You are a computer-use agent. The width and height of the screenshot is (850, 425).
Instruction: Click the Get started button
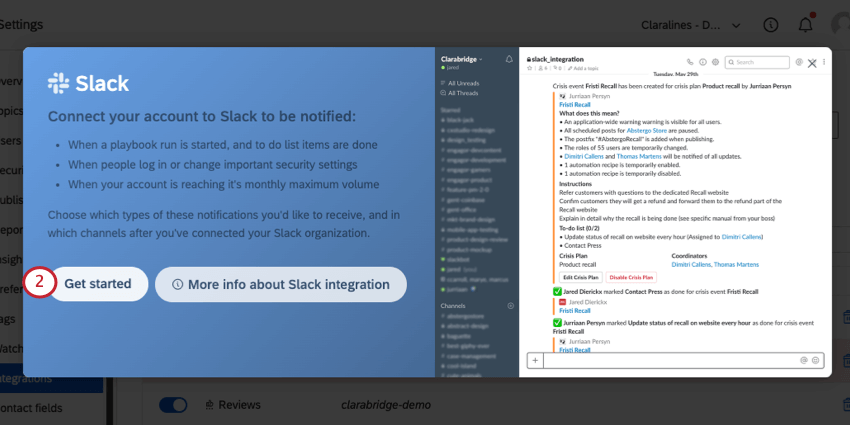click(x=98, y=284)
